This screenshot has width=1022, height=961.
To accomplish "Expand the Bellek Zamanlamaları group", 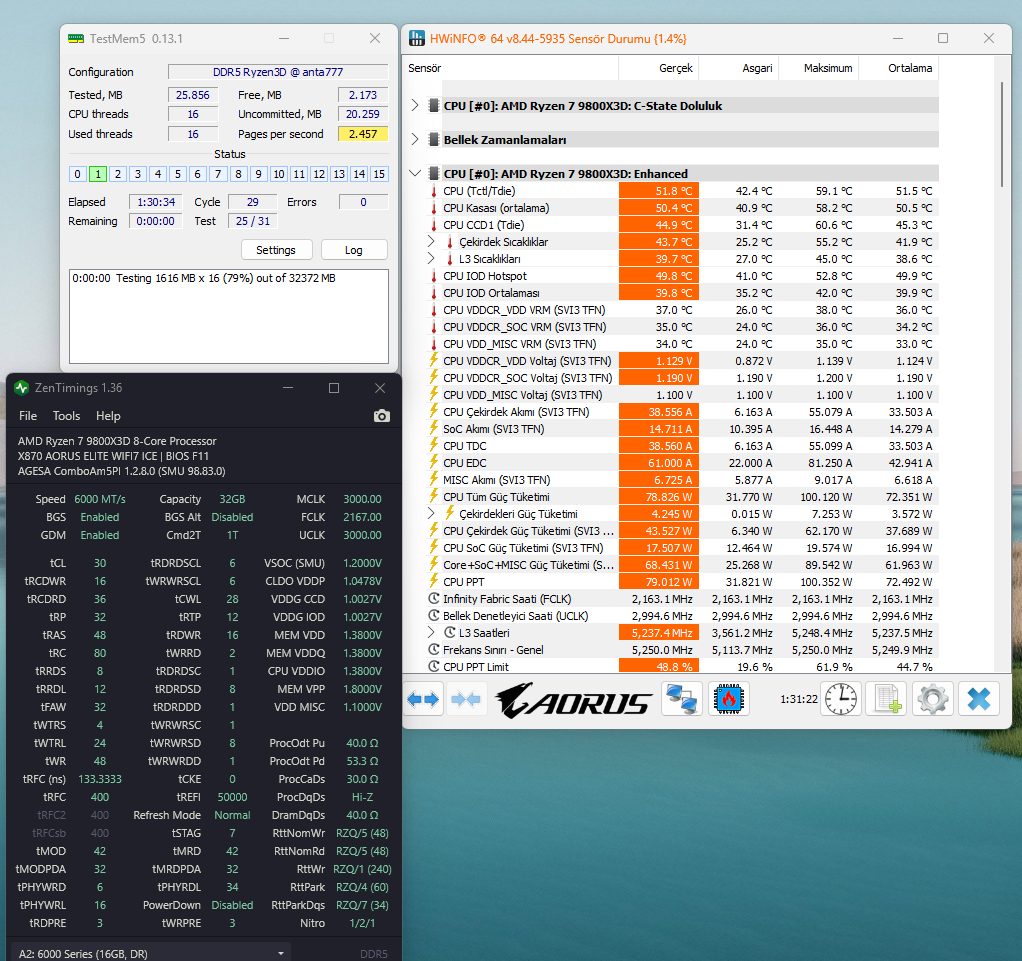I will pyautogui.click(x=415, y=139).
